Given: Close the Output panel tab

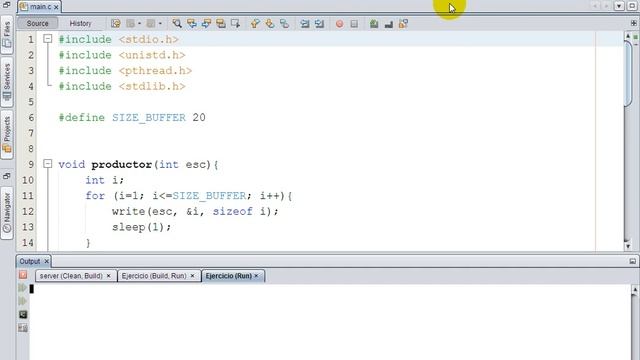Looking at the screenshot, I should click(x=47, y=261).
